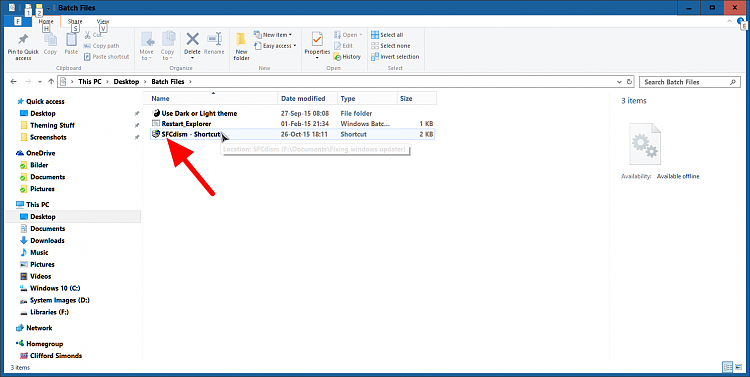This screenshot has width=750, height=377.
Task: Open recent locations dropdown arrow
Action: [40, 82]
